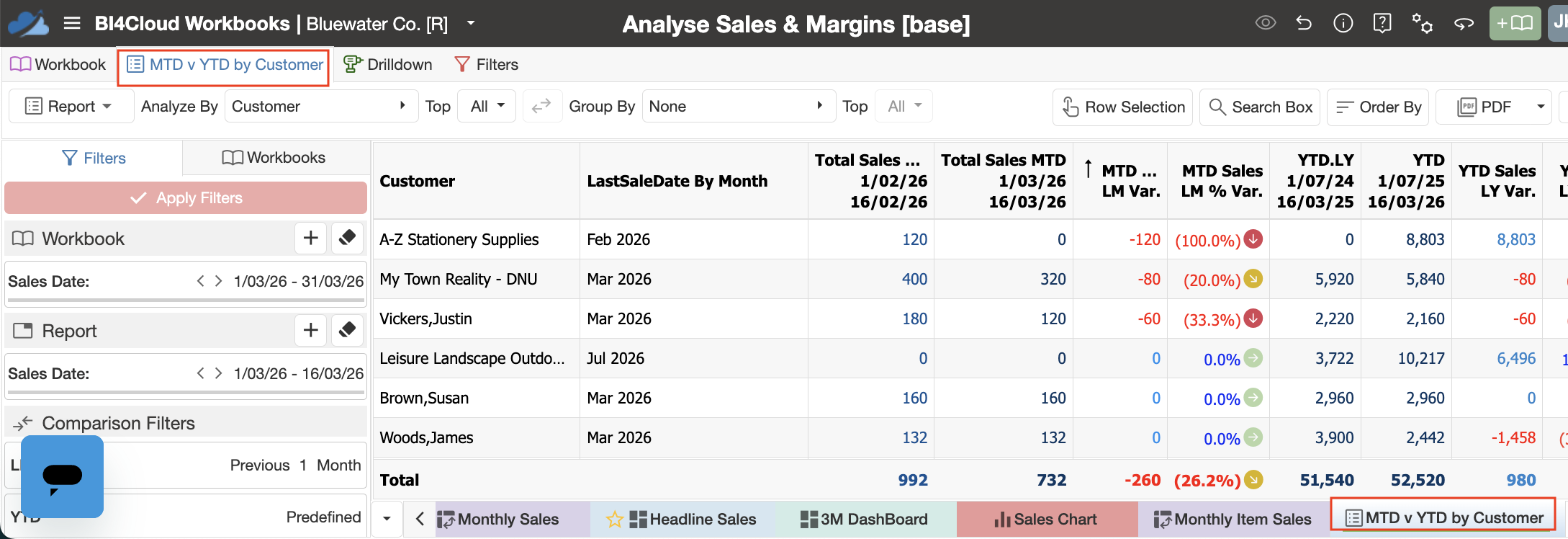The height and width of the screenshot is (539, 1568).
Task: Open the Order By options
Action: [x=1378, y=107]
